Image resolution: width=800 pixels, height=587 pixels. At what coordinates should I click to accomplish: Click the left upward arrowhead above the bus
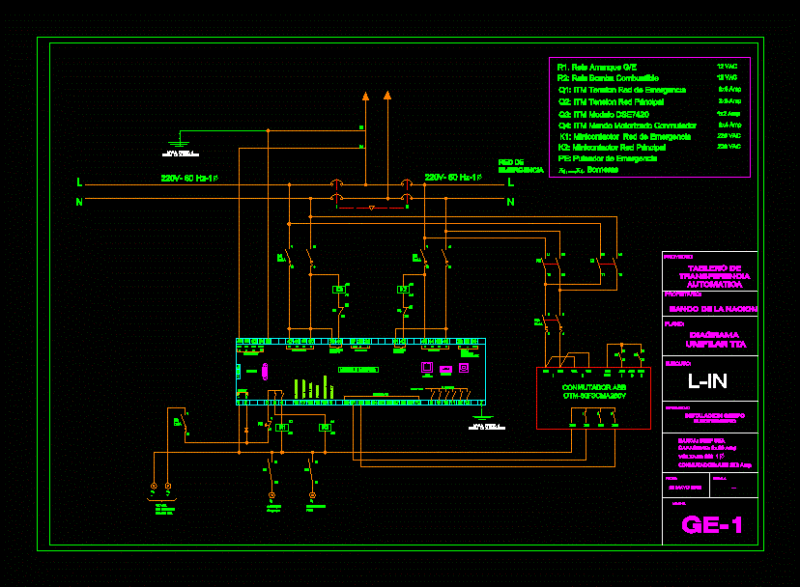click(366, 96)
